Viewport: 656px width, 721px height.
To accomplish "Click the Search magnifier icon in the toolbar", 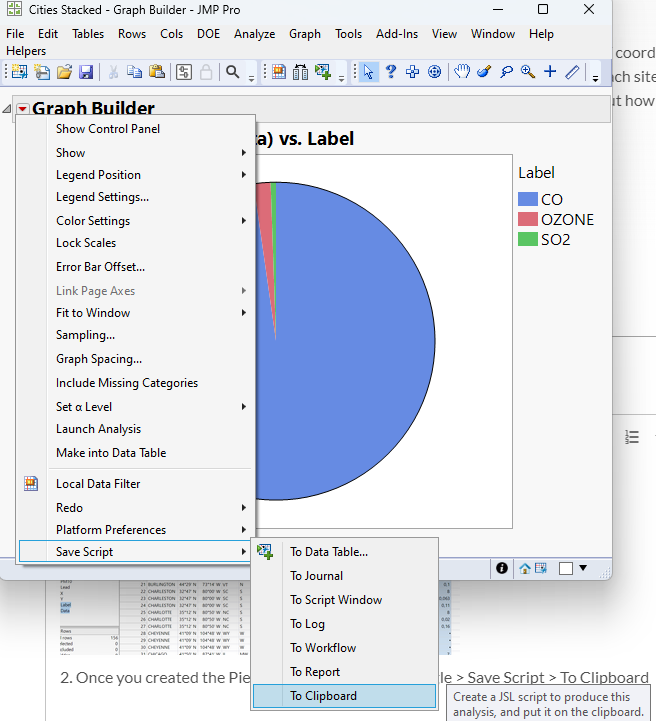I will 233,72.
